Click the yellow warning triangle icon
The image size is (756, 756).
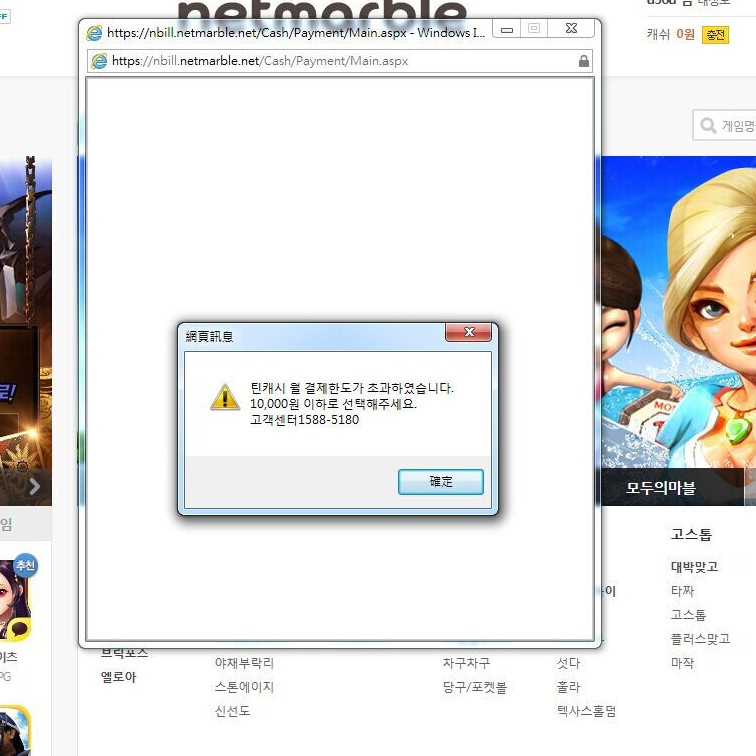pyautogui.click(x=225, y=398)
